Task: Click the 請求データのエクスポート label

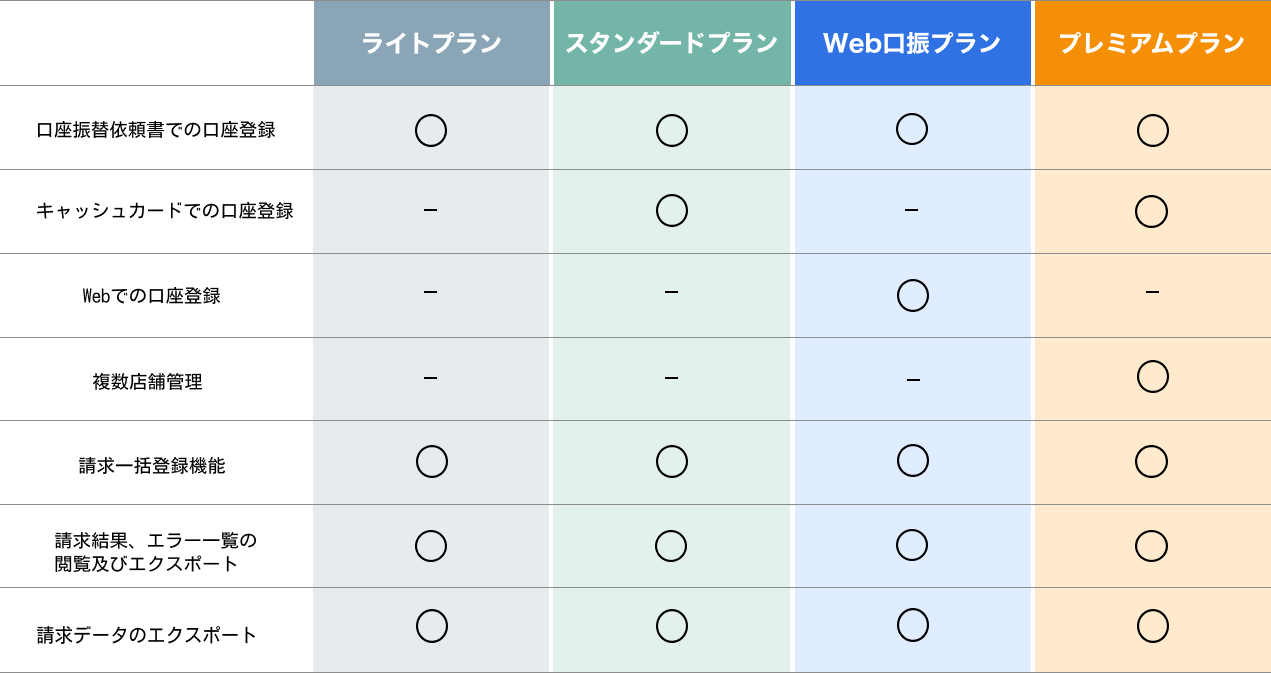Action: click(147, 635)
